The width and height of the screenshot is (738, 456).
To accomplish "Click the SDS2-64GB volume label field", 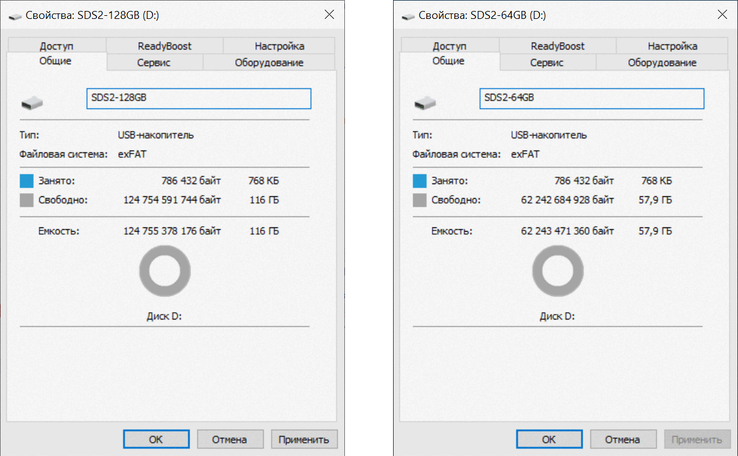I will pyautogui.click(x=590, y=99).
